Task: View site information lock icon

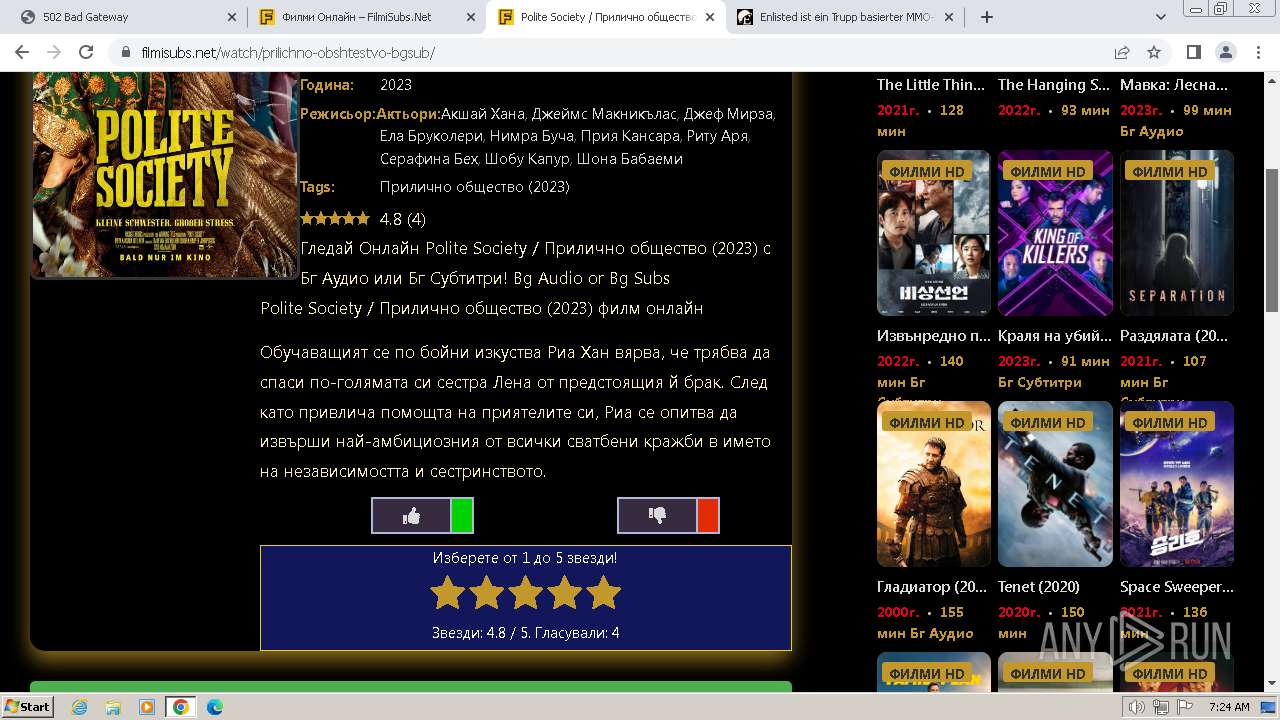Action: [125, 52]
